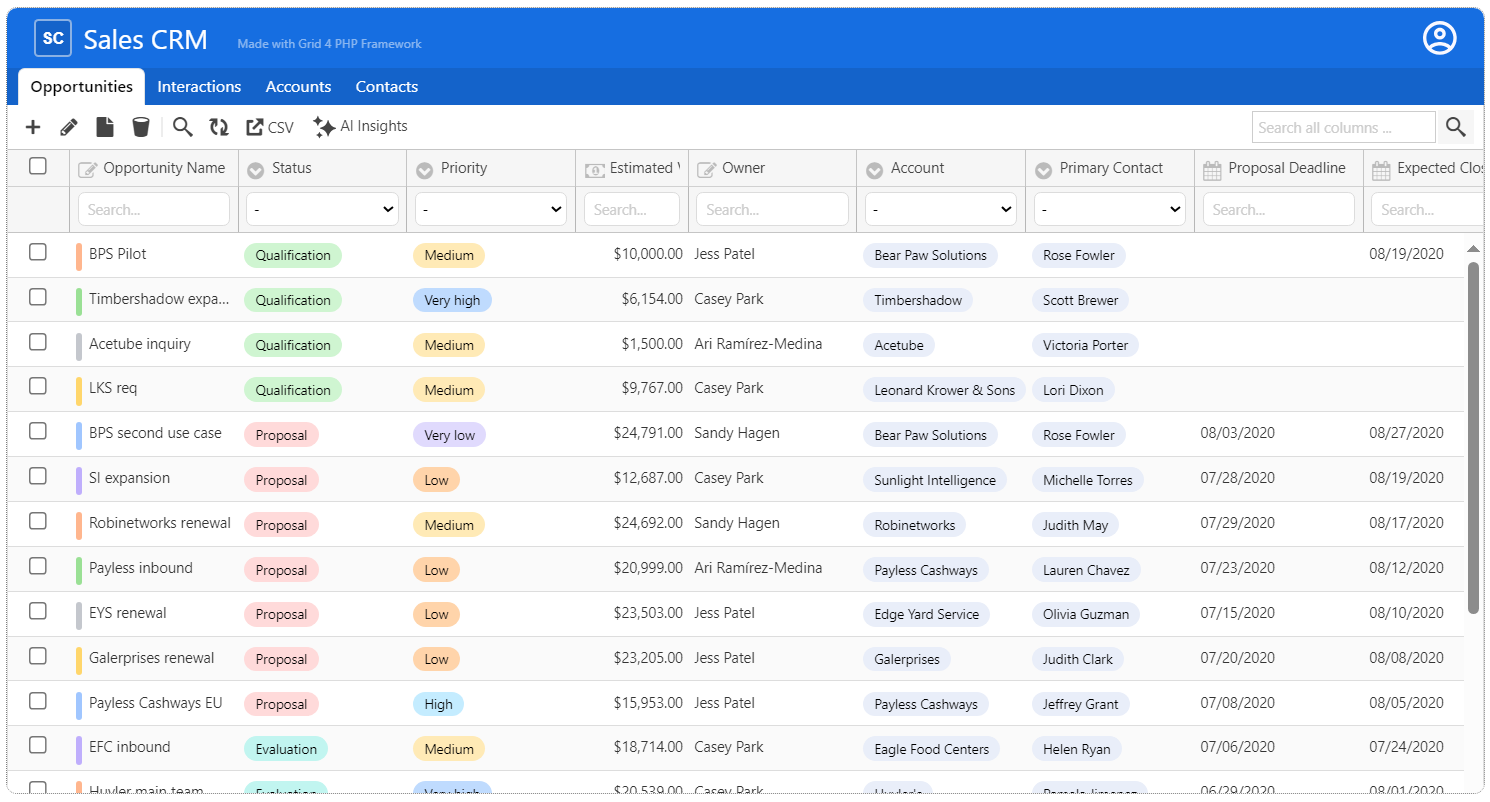
Task: Click the clone record document icon
Action: point(105,127)
